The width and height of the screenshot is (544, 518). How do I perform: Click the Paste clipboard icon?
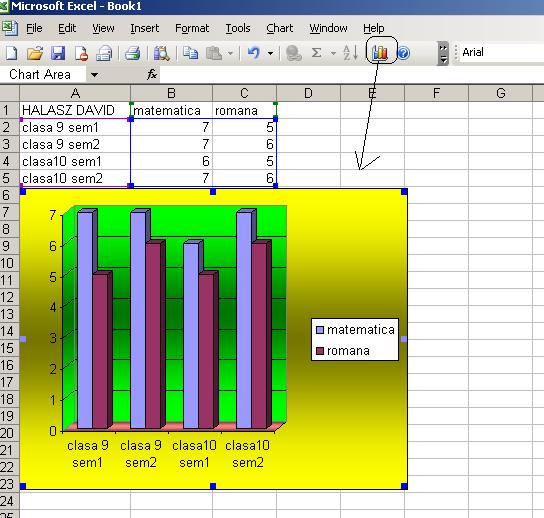(x=214, y=53)
